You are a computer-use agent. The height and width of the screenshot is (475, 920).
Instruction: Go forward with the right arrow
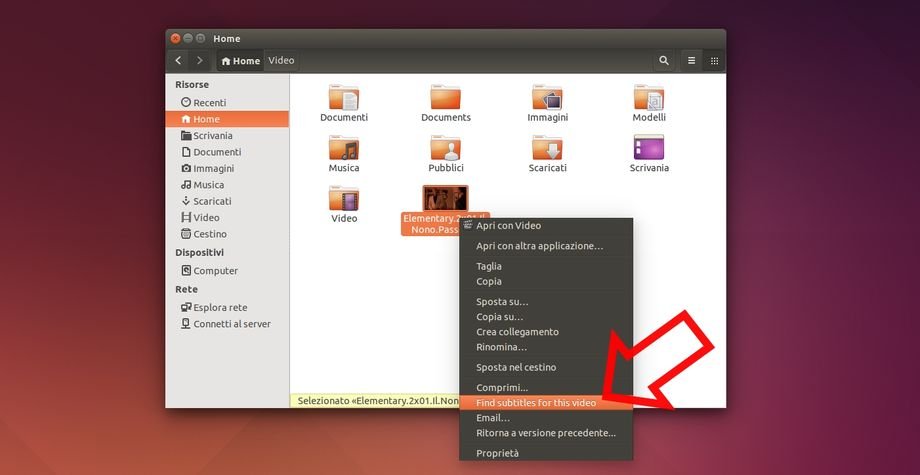click(199, 61)
